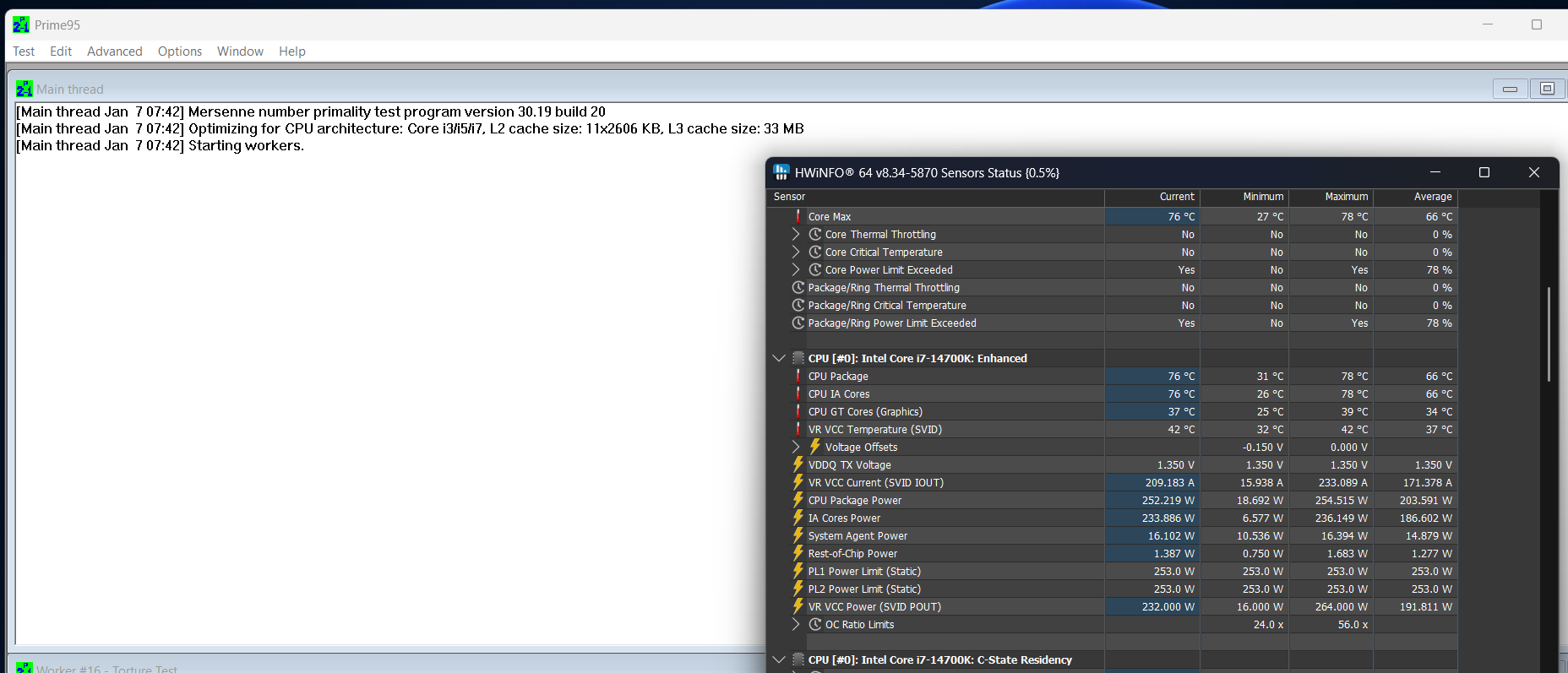Open the Advanced menu in Prime95

(115, 52)
